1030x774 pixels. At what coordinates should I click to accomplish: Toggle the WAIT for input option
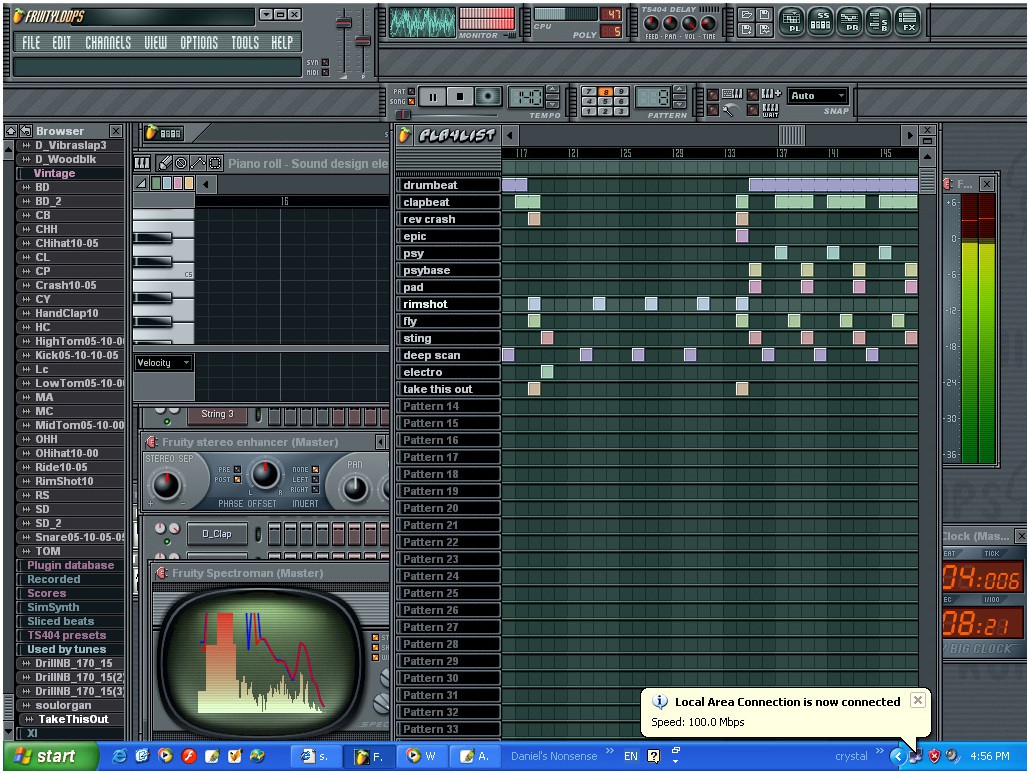pyautogui.click(x=752, y=110)
